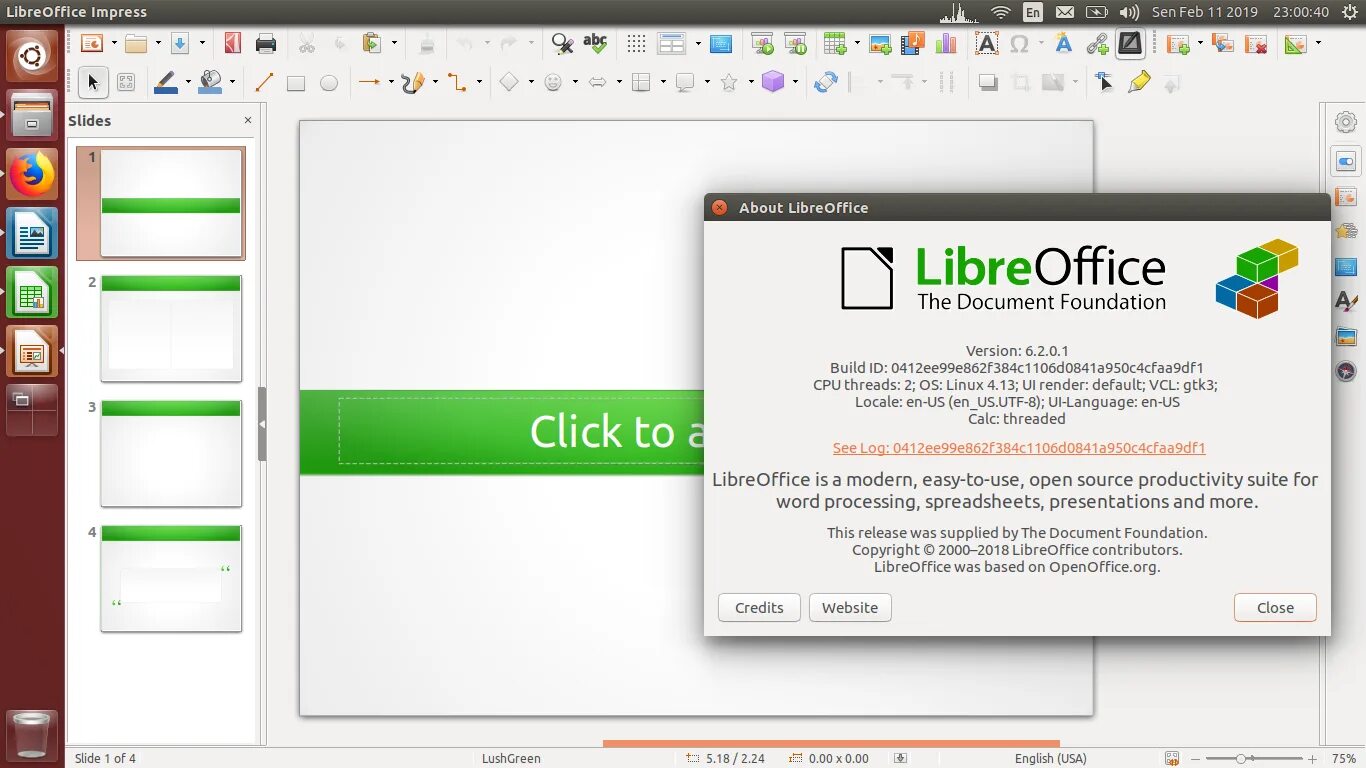Click the New Presentation icon
Viewport: 1366px width, 768px height.
[91, 43]
